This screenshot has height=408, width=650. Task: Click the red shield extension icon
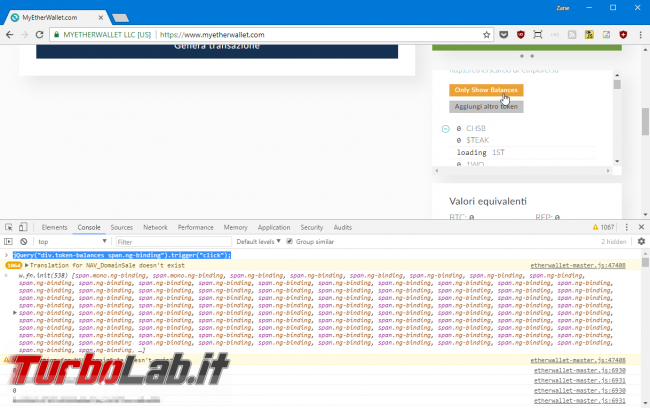click(623, 35)
